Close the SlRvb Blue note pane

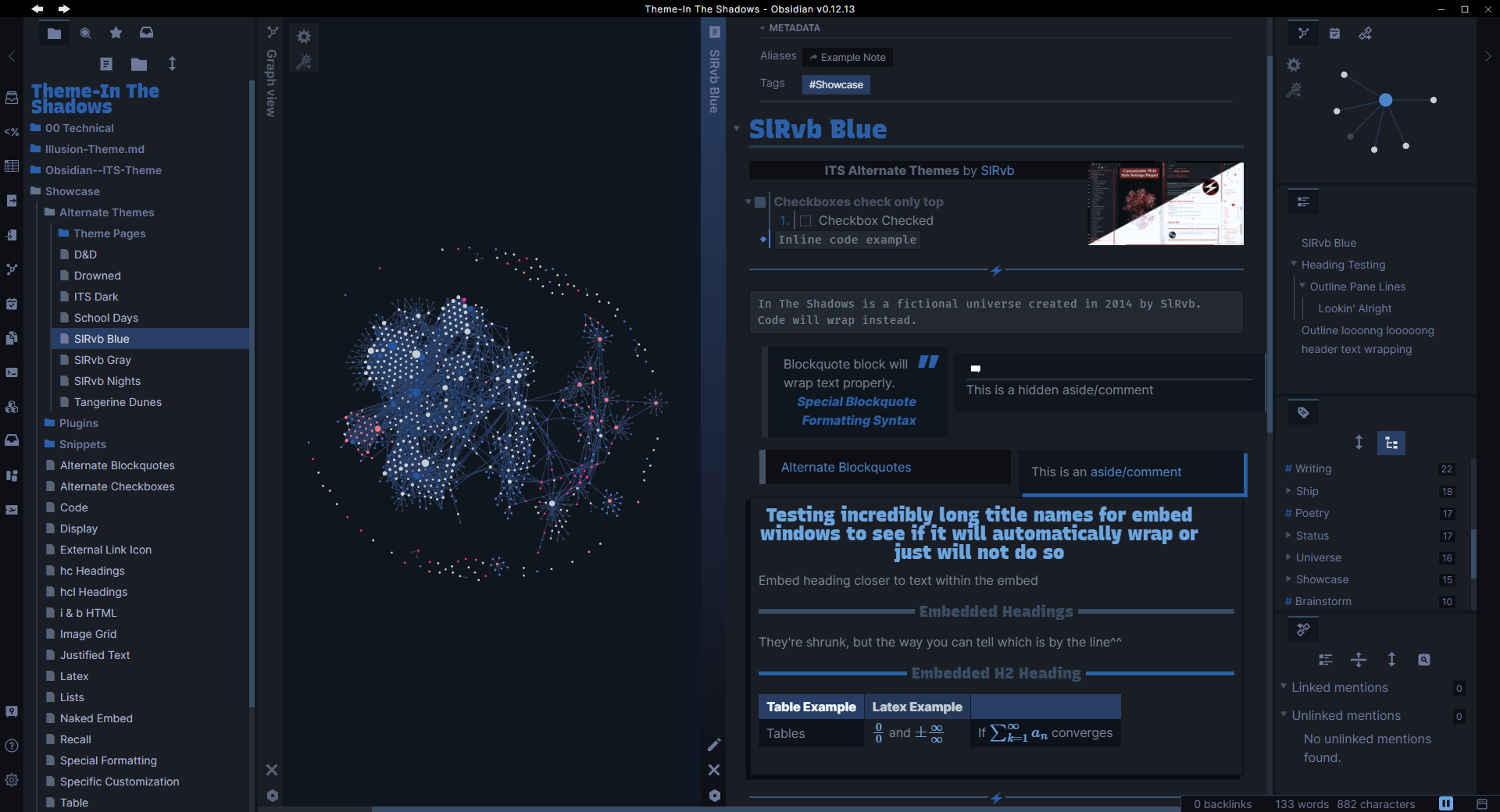tap(714, 770)
